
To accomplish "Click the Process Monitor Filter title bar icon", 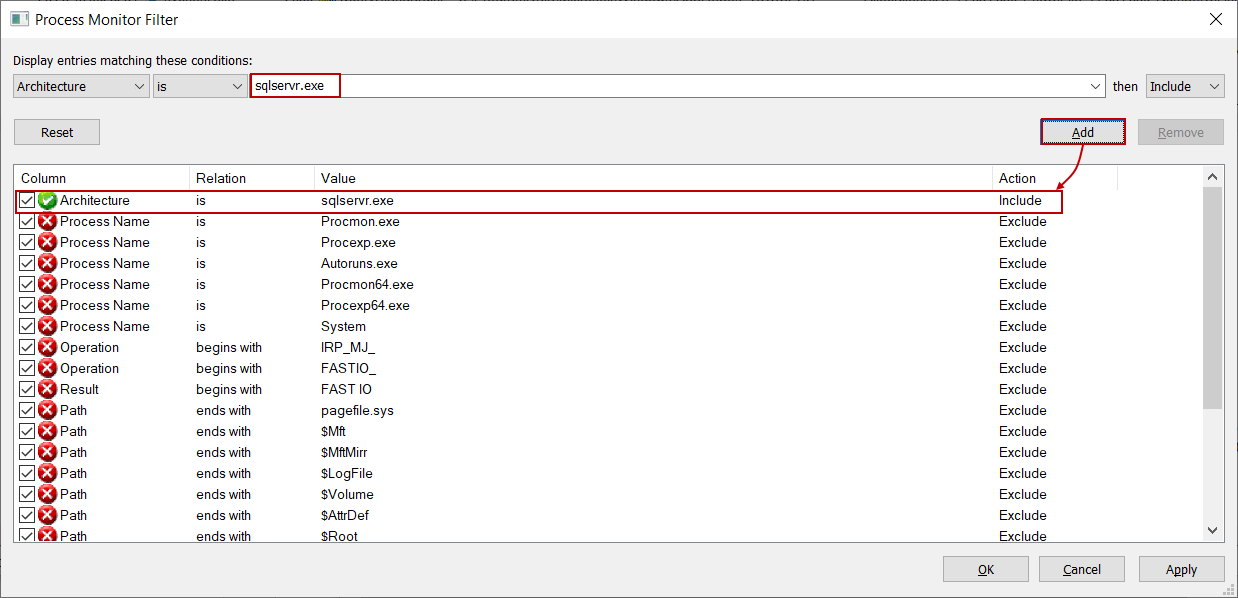I will click(x=19, y=19).
